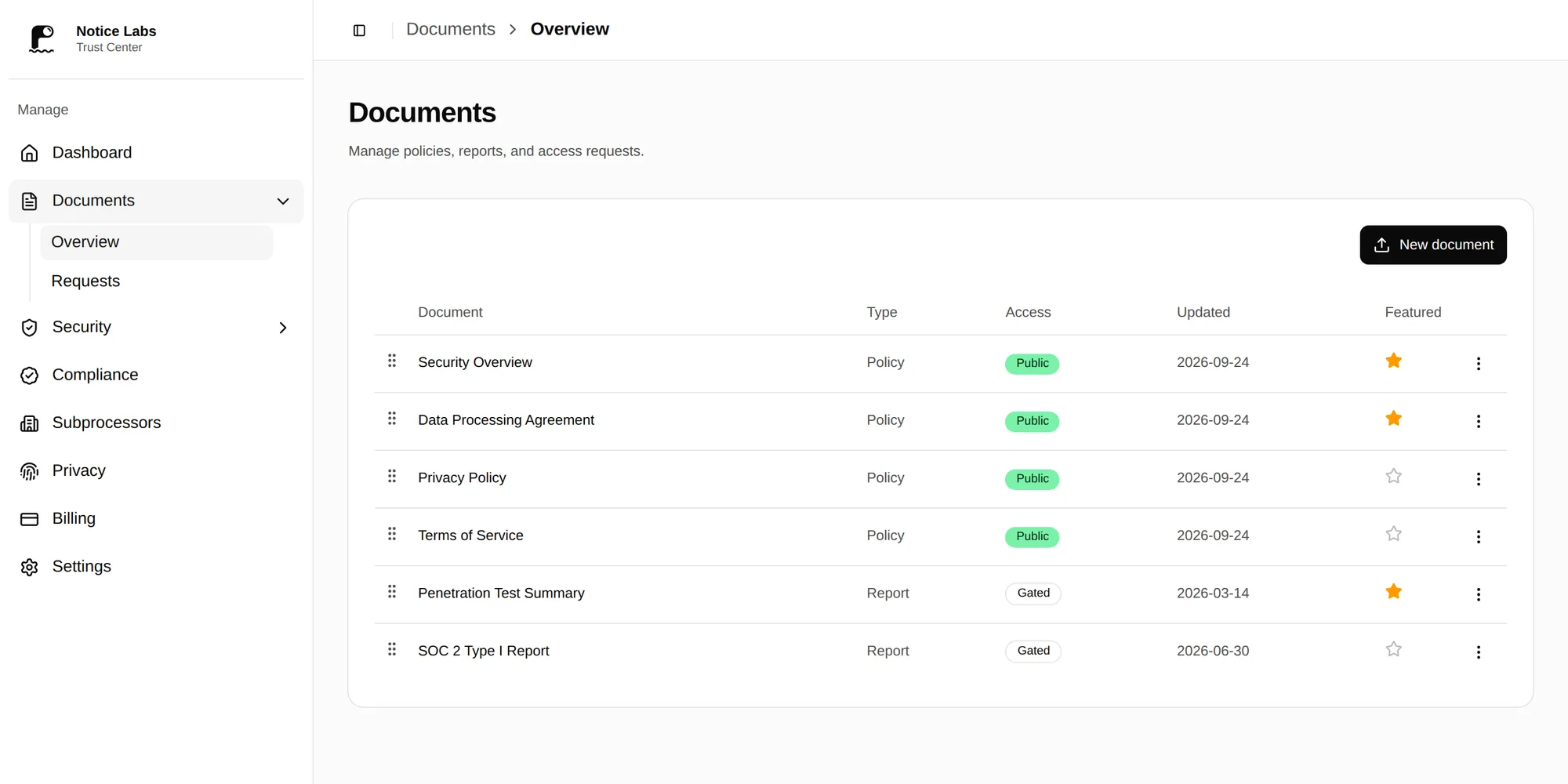Collapse the Documents section chevron

(x=283, y=201)
